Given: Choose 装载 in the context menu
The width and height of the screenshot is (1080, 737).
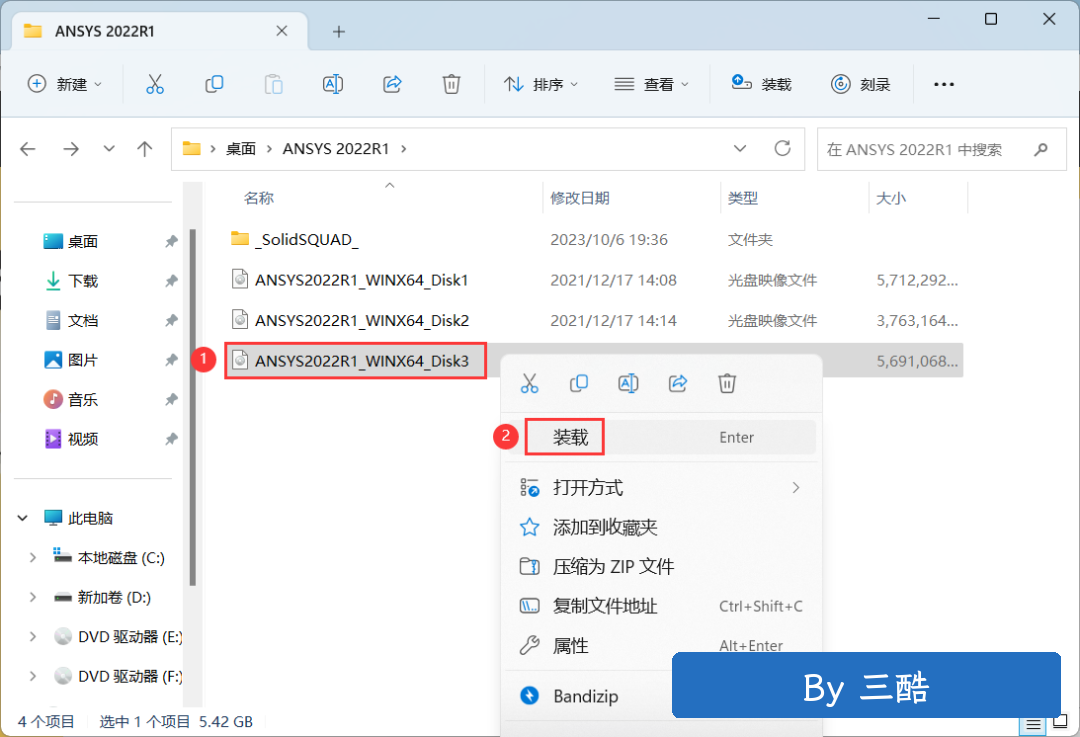Looking at the screenshot, I should click(661, 437).
